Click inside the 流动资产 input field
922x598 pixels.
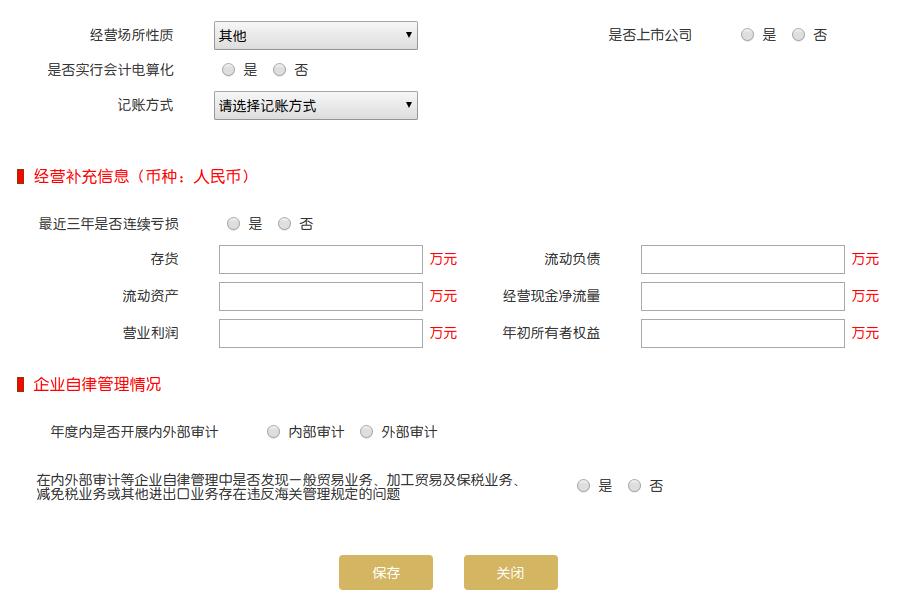tap(320, 296)
